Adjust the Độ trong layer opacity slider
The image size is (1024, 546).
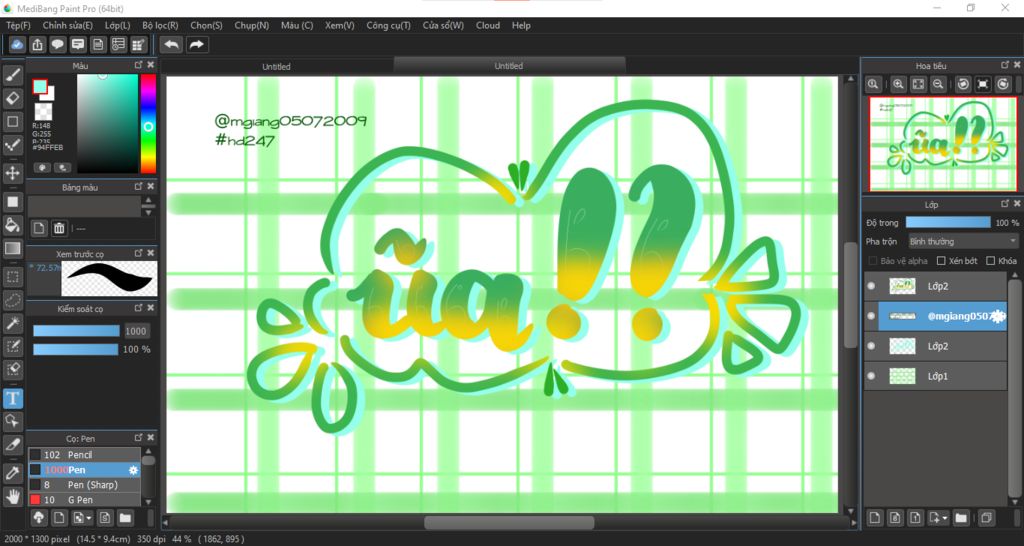pyautogui.click(x=948, y=223)
